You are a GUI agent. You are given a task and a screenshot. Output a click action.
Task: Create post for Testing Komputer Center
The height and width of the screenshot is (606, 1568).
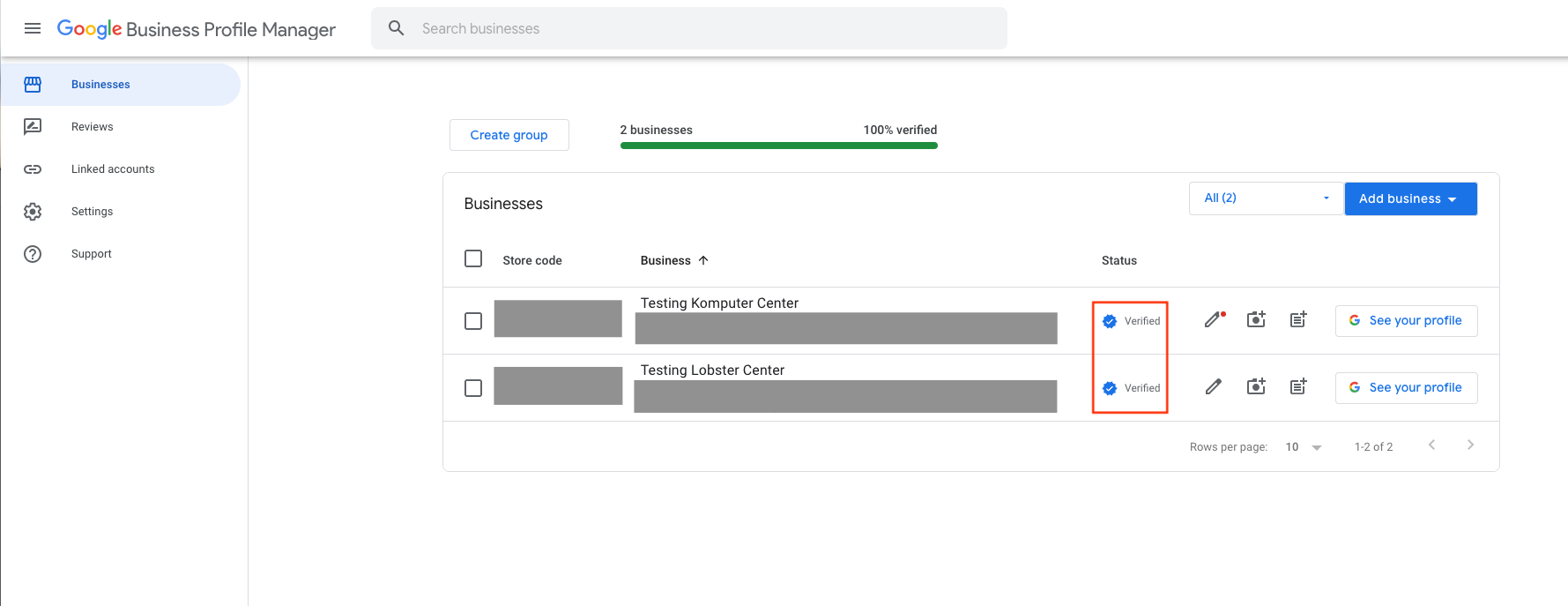click(x=1298, y=319)
